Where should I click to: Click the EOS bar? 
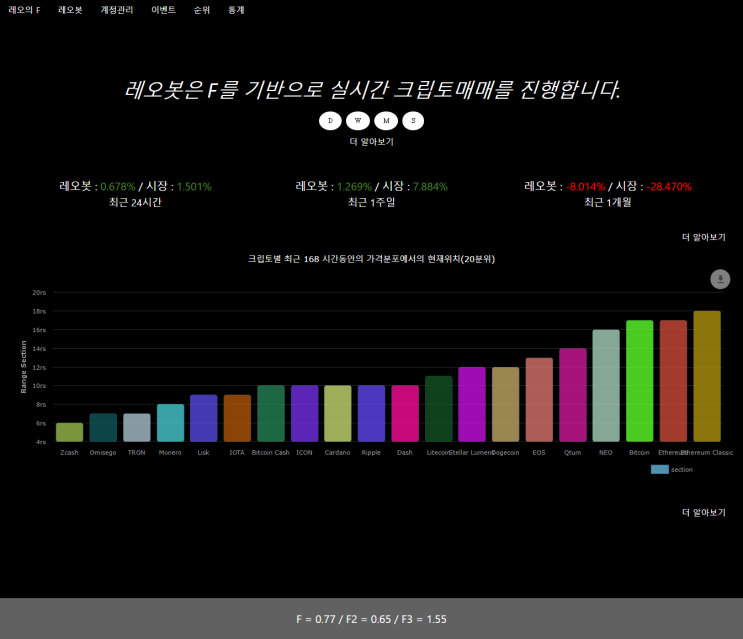pyautogui.click(x=539, y=399)
